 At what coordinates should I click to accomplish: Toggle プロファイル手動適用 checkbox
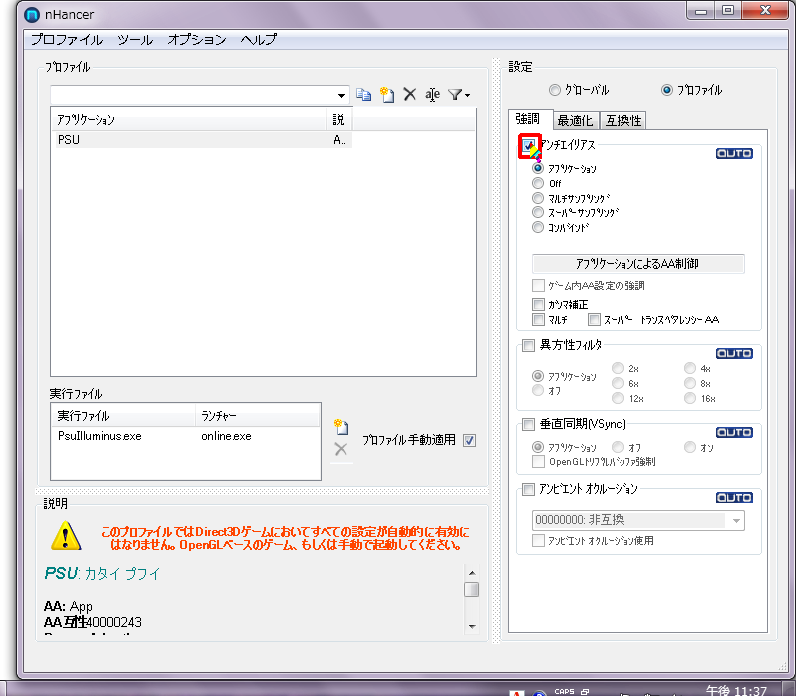pos(470,441)
